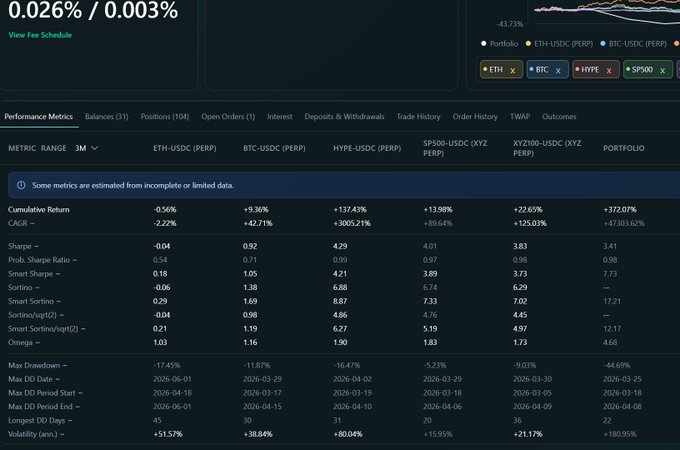Open the View Fee Schedule link
This screenshot has width=680, height=450.
(40, 35)
